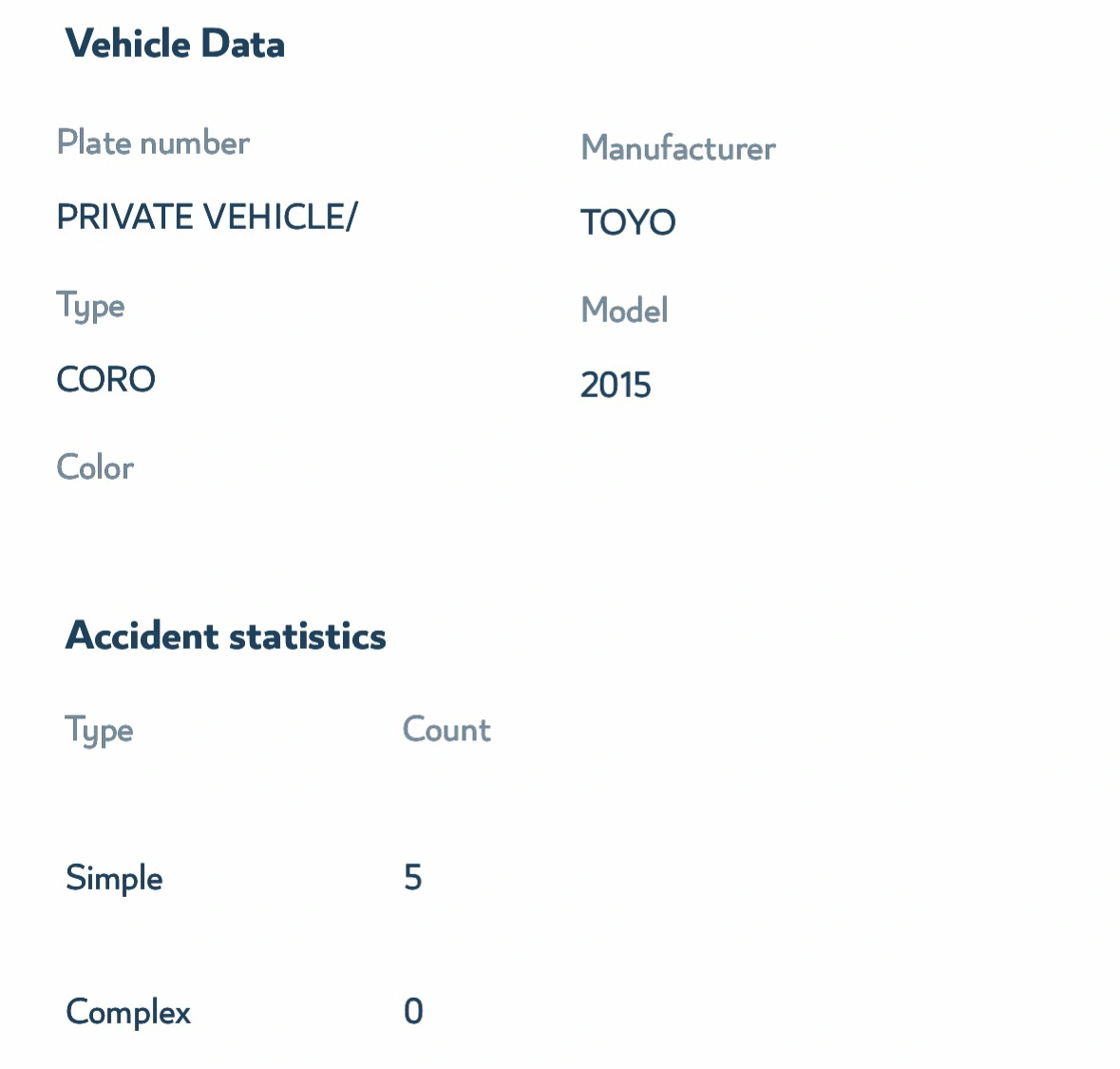Select the Model label

coord(624,310)
